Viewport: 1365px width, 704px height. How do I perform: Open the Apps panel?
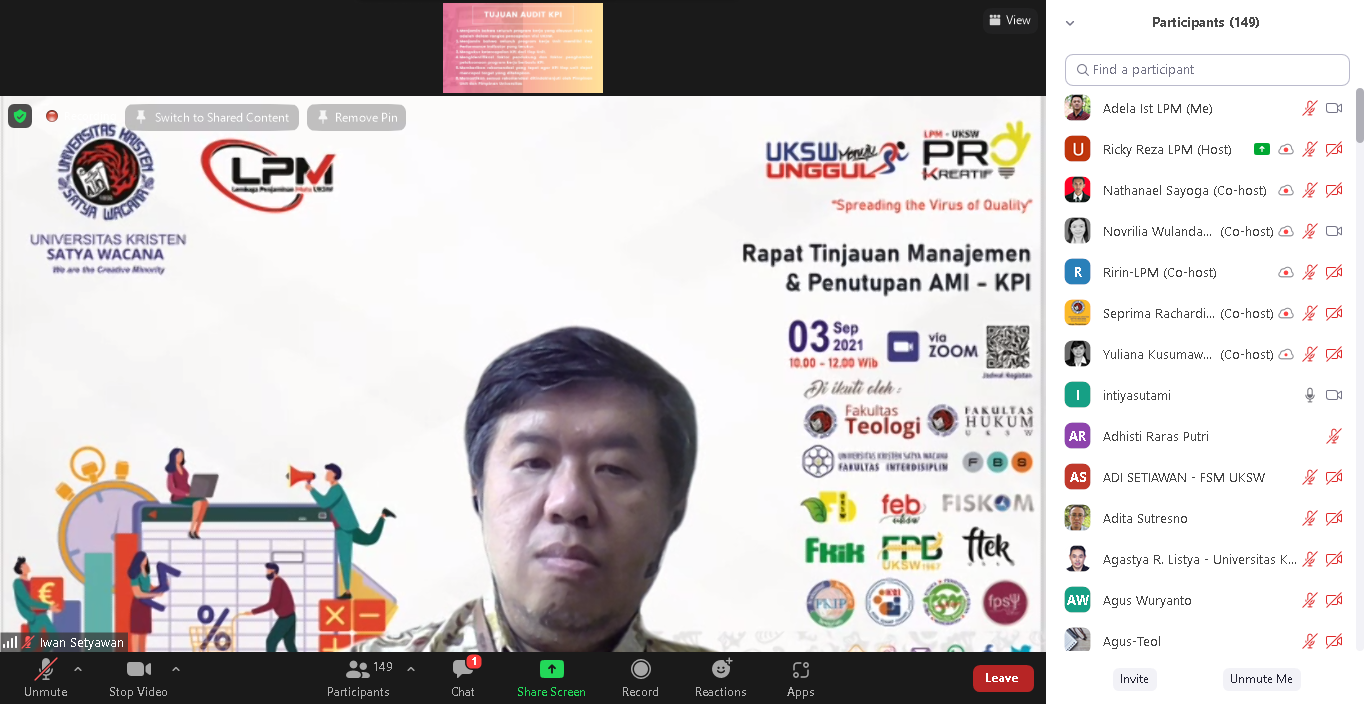800,677
